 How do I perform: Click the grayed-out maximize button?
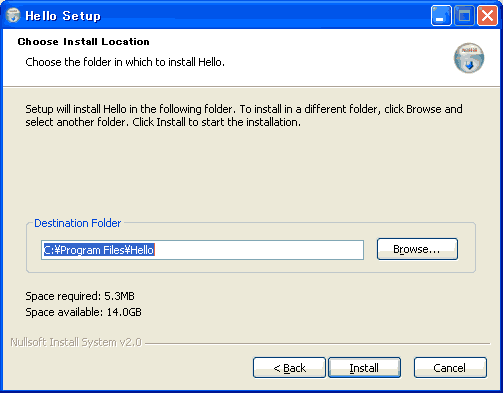tap(464, 15)
